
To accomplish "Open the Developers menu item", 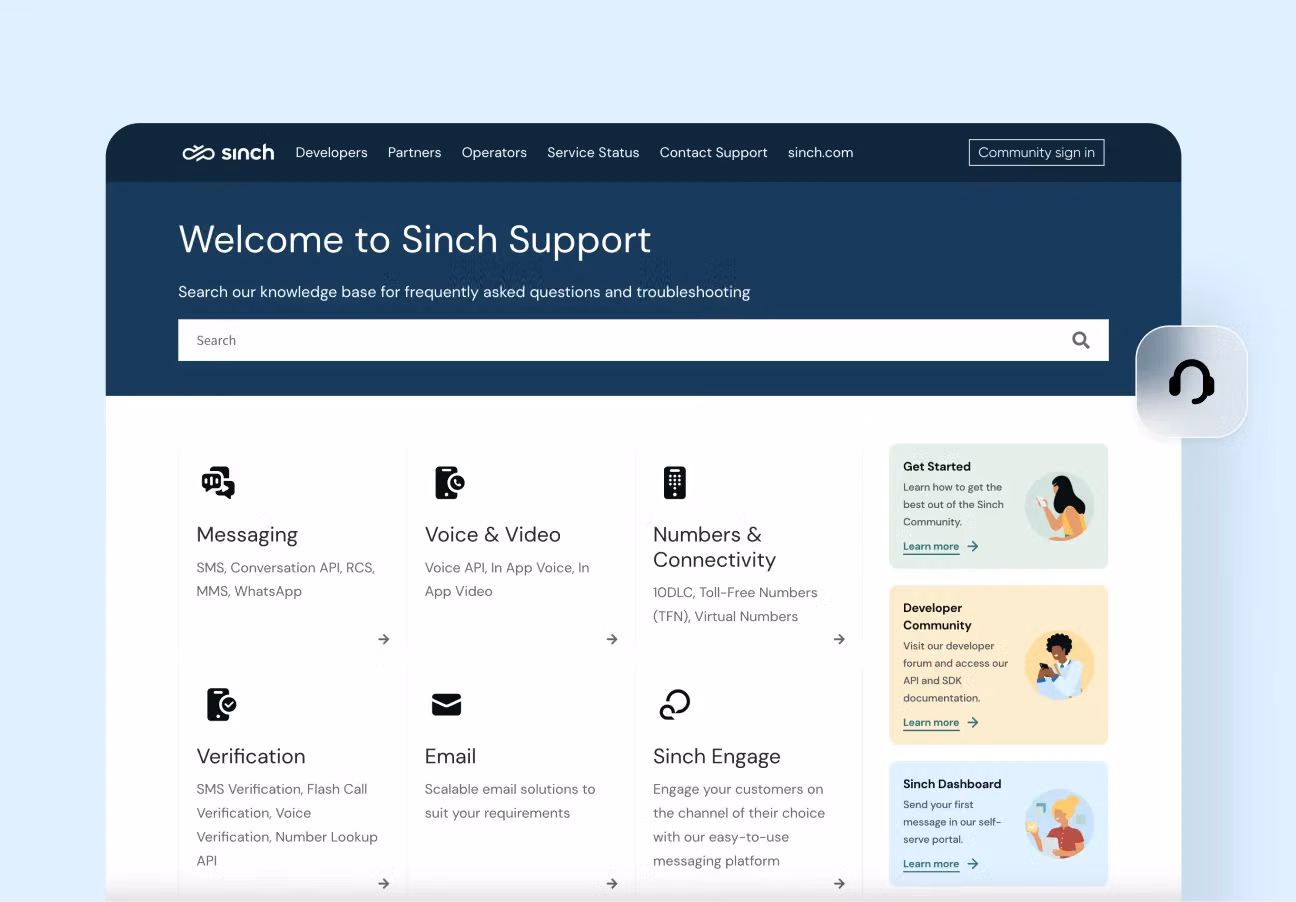I will click(x=331, y=152).
